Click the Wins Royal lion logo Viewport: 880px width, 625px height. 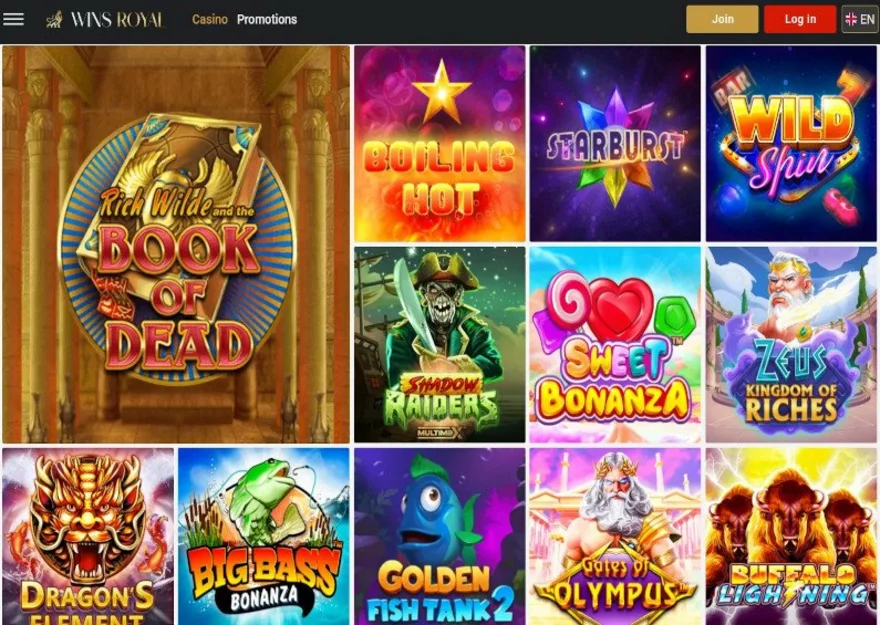[54, 20]
